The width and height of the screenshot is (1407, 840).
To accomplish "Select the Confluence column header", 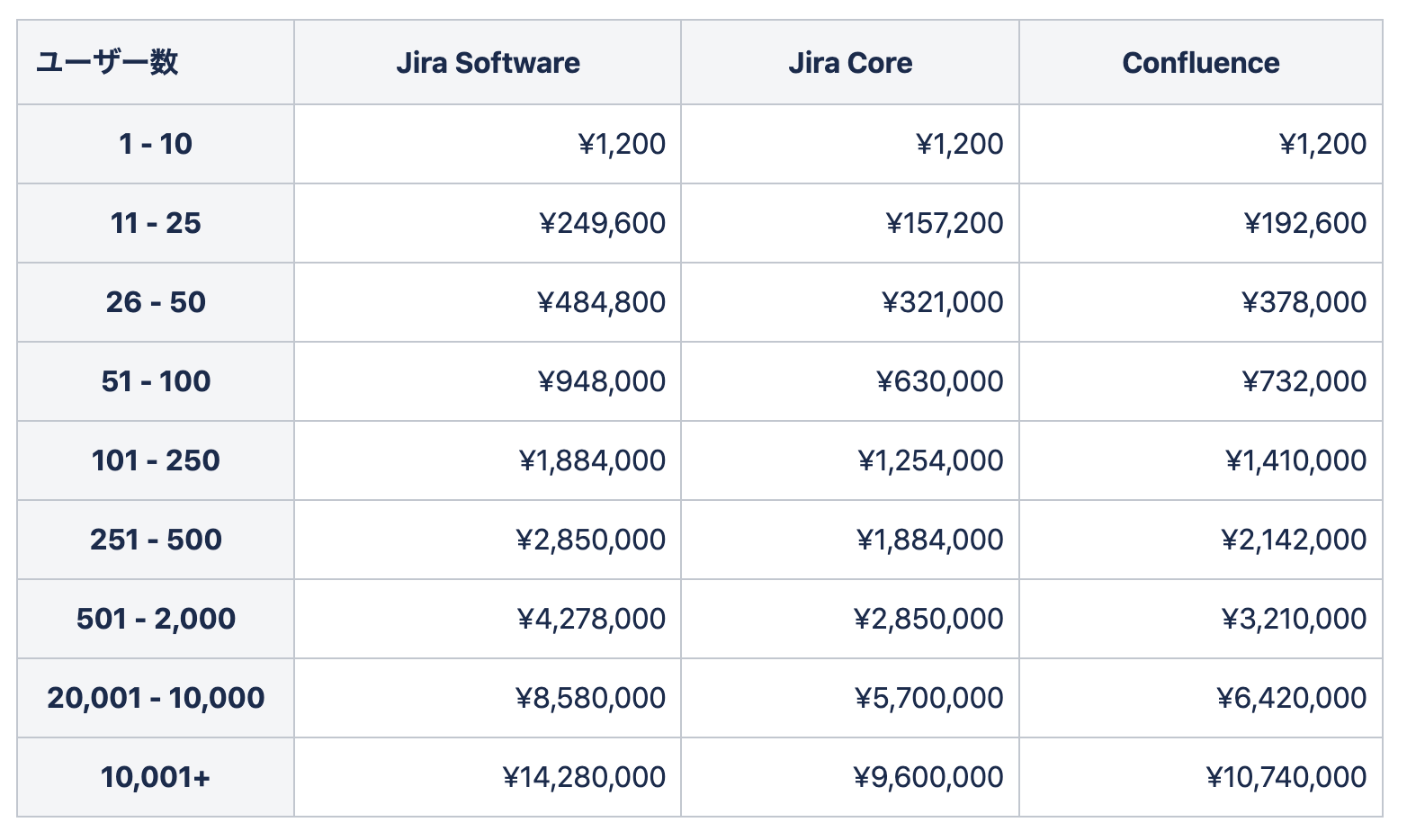I will click(1200, 63).
